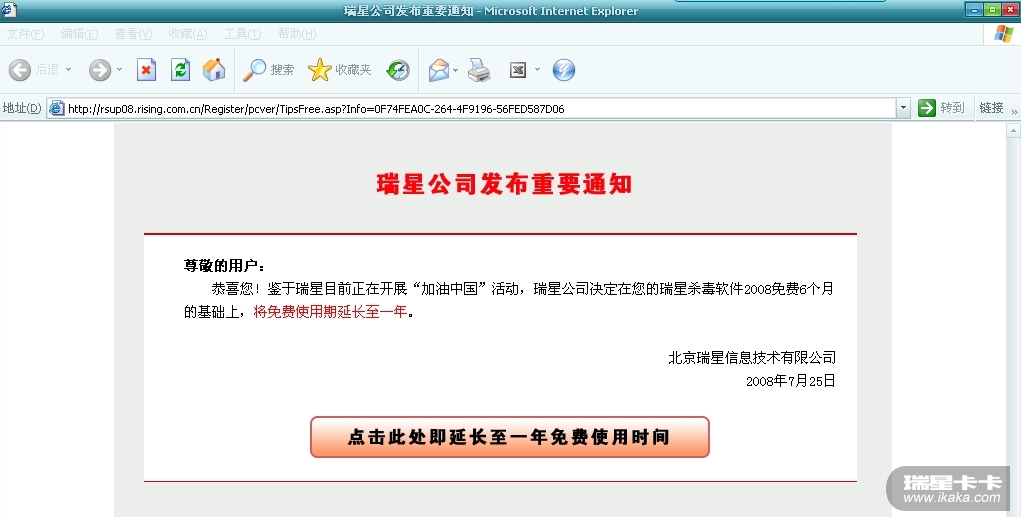Click the red text 将免费使用期延长至一年

click(330, 312)
